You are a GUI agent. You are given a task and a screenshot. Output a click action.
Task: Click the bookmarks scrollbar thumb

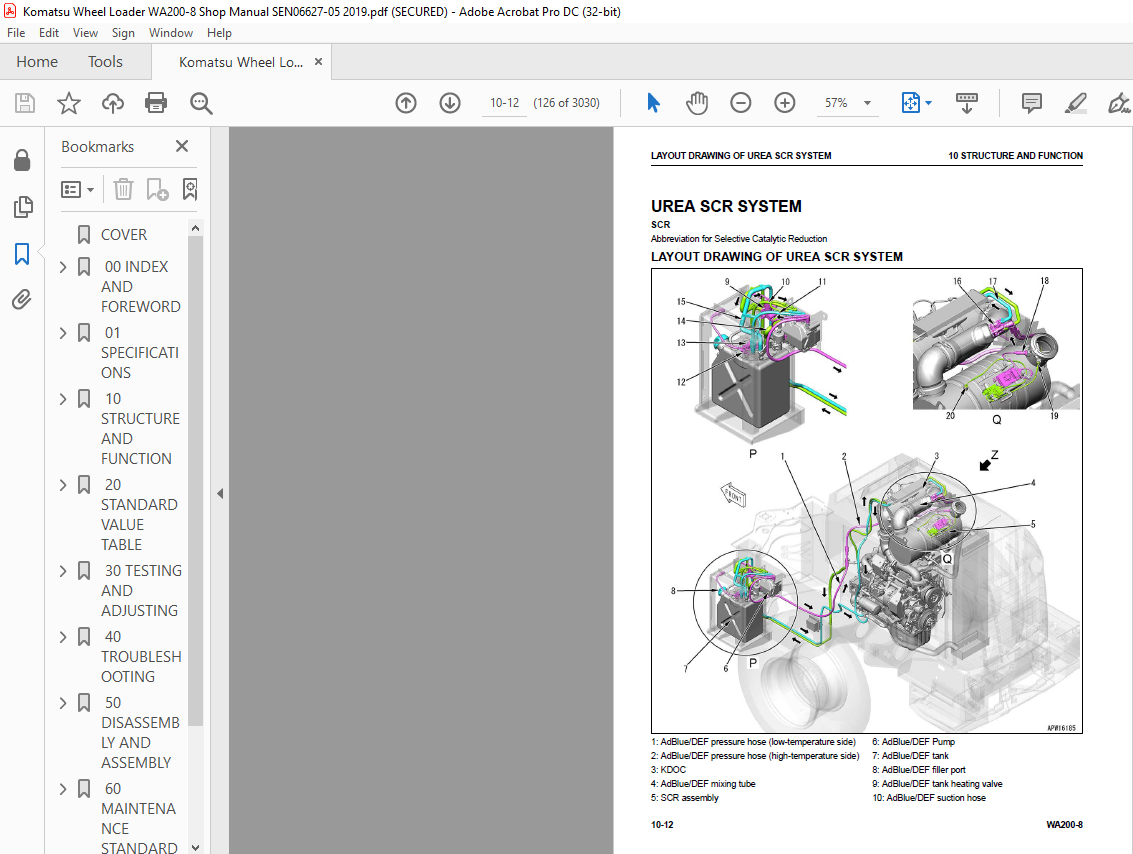click(x=195, y=480)
